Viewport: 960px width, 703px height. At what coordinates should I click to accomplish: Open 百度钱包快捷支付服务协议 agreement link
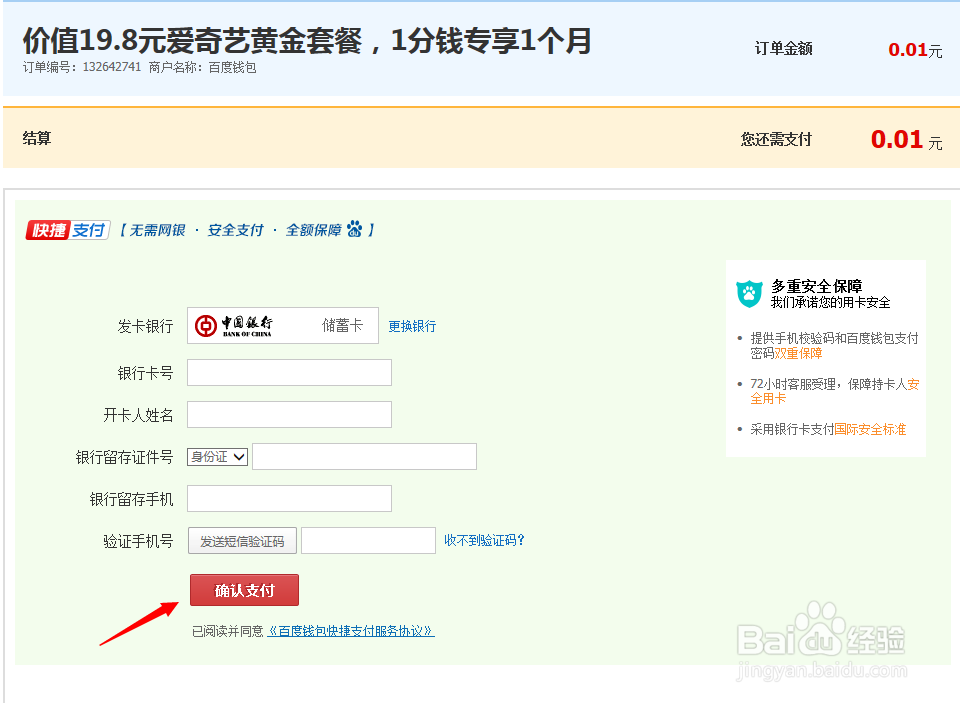(351, 631)
